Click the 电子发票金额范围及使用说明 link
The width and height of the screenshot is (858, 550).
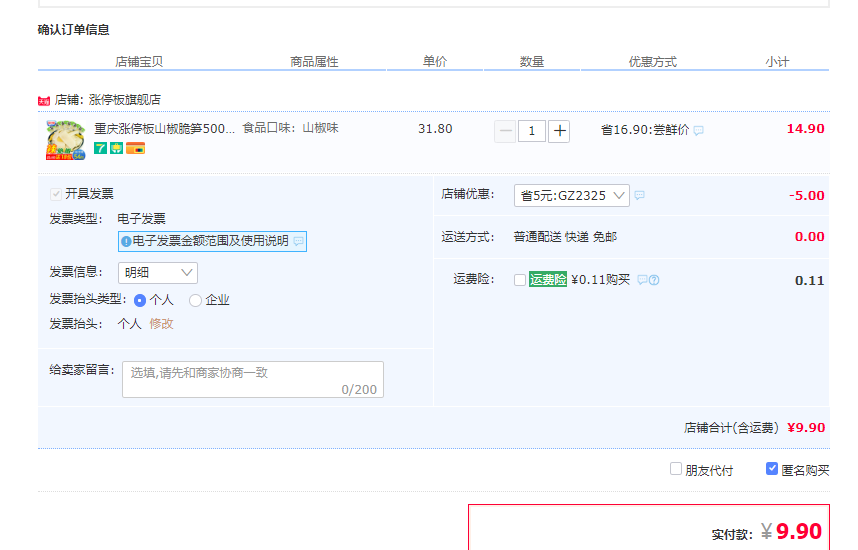click(x=211, y=241)
